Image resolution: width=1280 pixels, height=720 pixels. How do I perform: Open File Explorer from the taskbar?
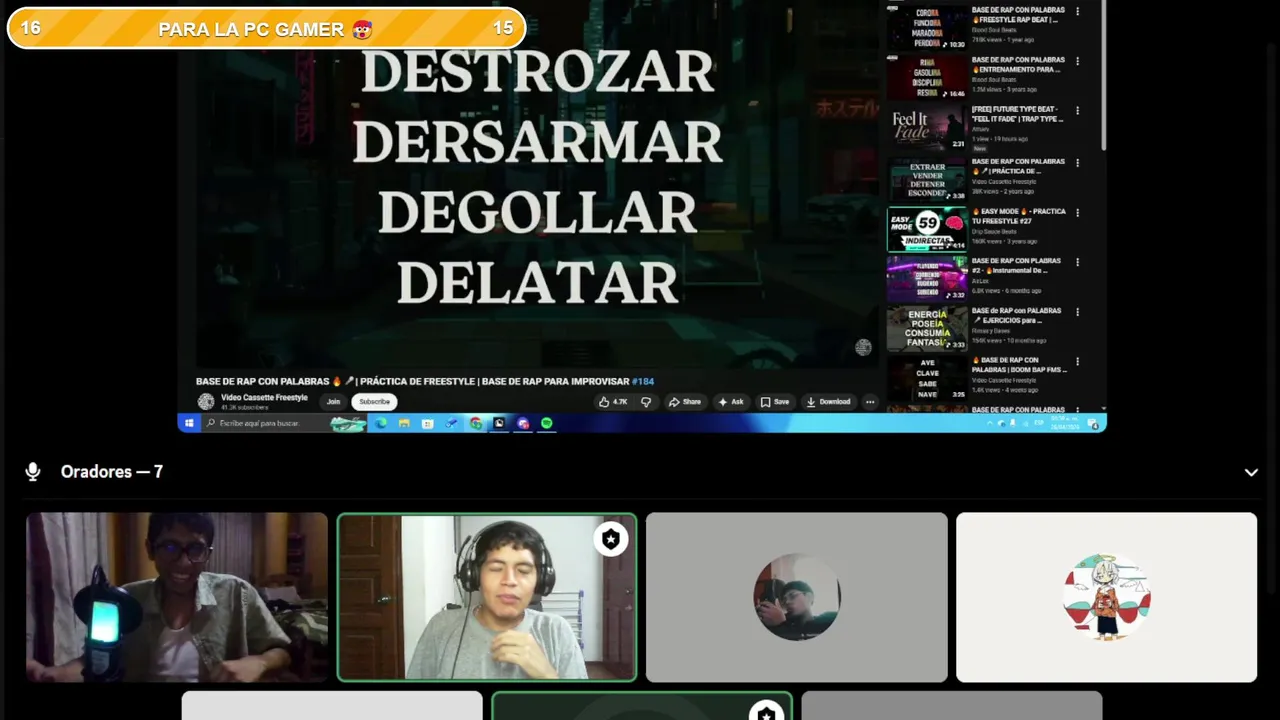[404, 424]
